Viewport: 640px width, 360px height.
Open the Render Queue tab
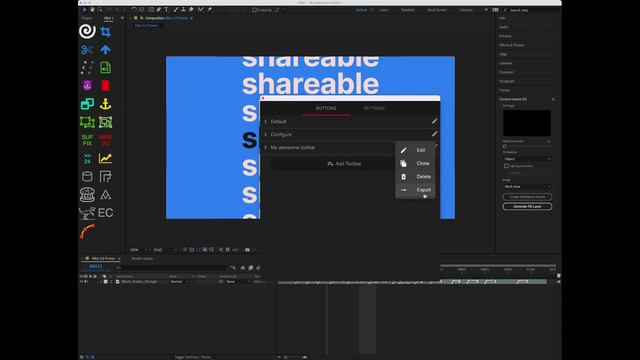point(142,258)
